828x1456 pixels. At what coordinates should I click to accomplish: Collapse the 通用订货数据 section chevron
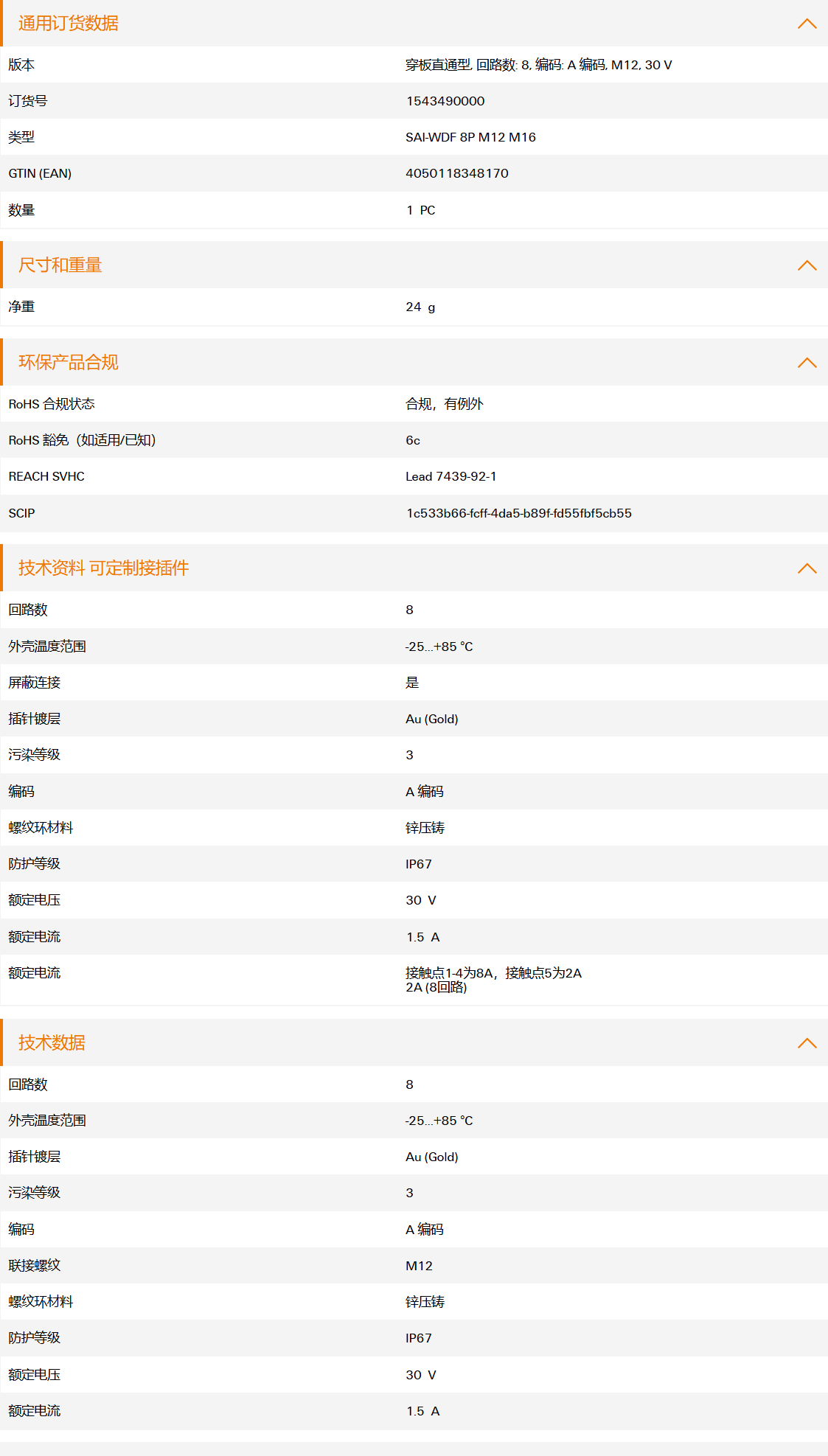[x=807, y=24]
